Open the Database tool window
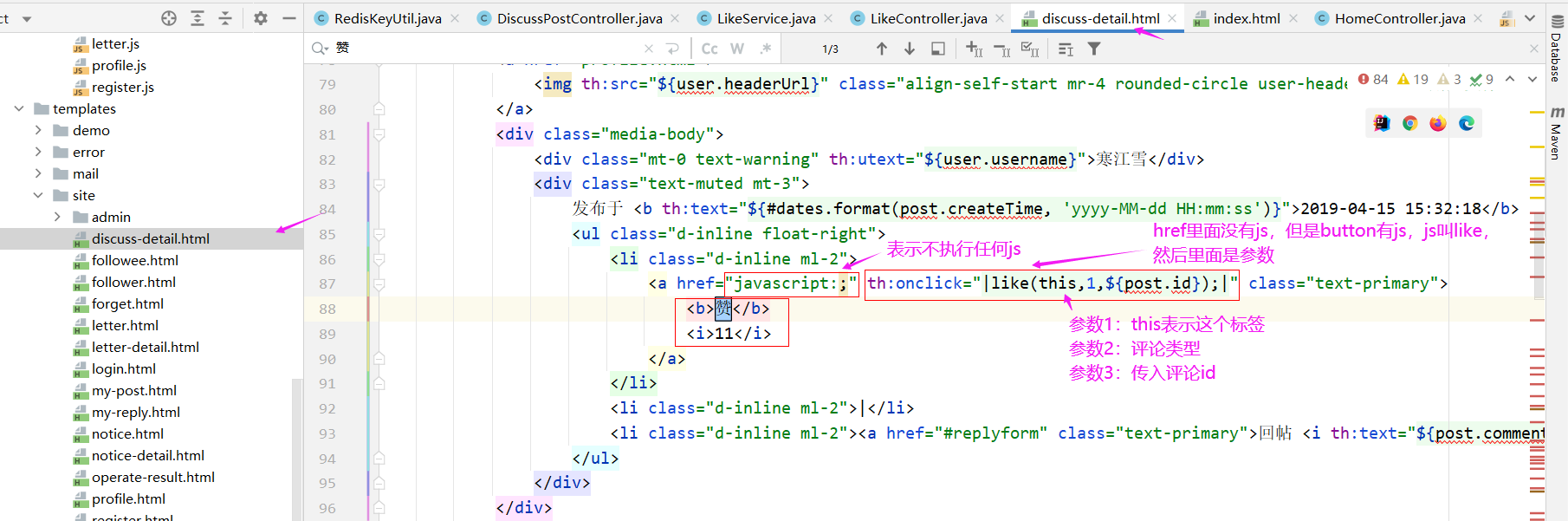This screenshot has height=521, width=1568. click(x=1556, y=50)
